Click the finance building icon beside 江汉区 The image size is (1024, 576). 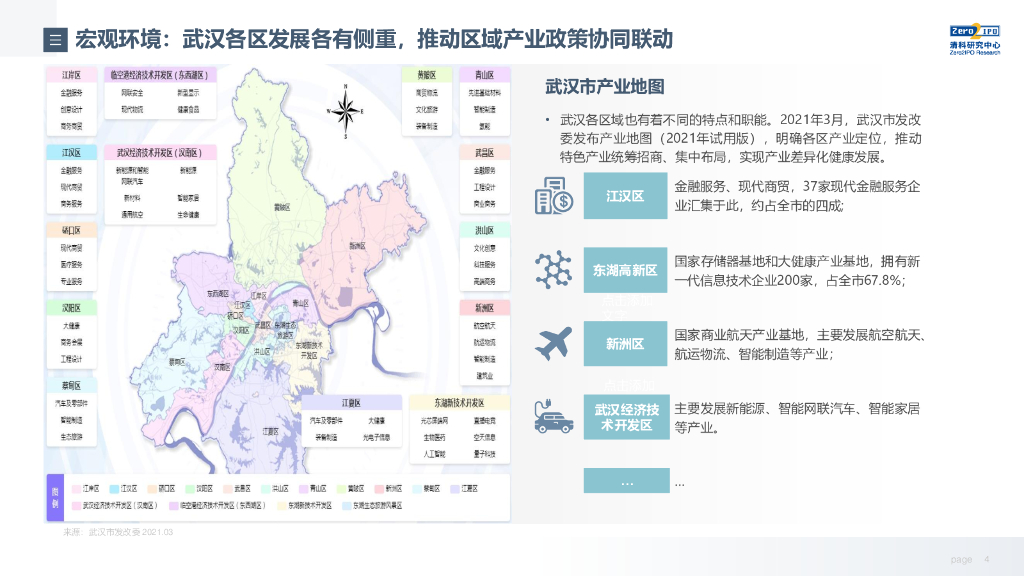[x=554, y=195]
